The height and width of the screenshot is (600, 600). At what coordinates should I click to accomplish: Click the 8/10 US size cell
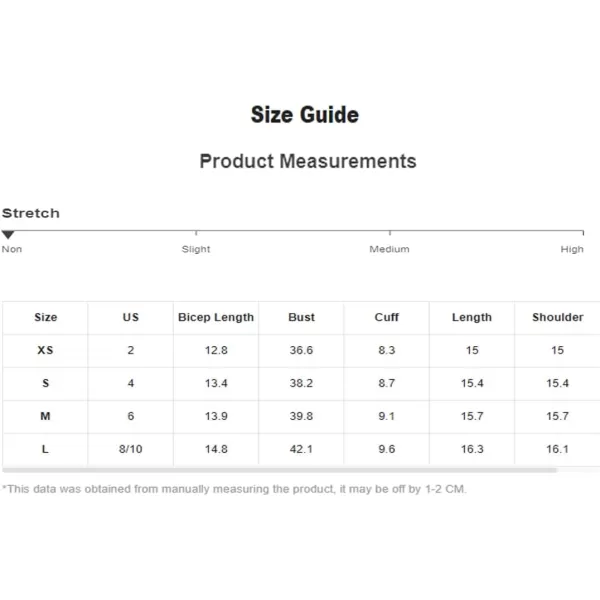tap(130, 449)
